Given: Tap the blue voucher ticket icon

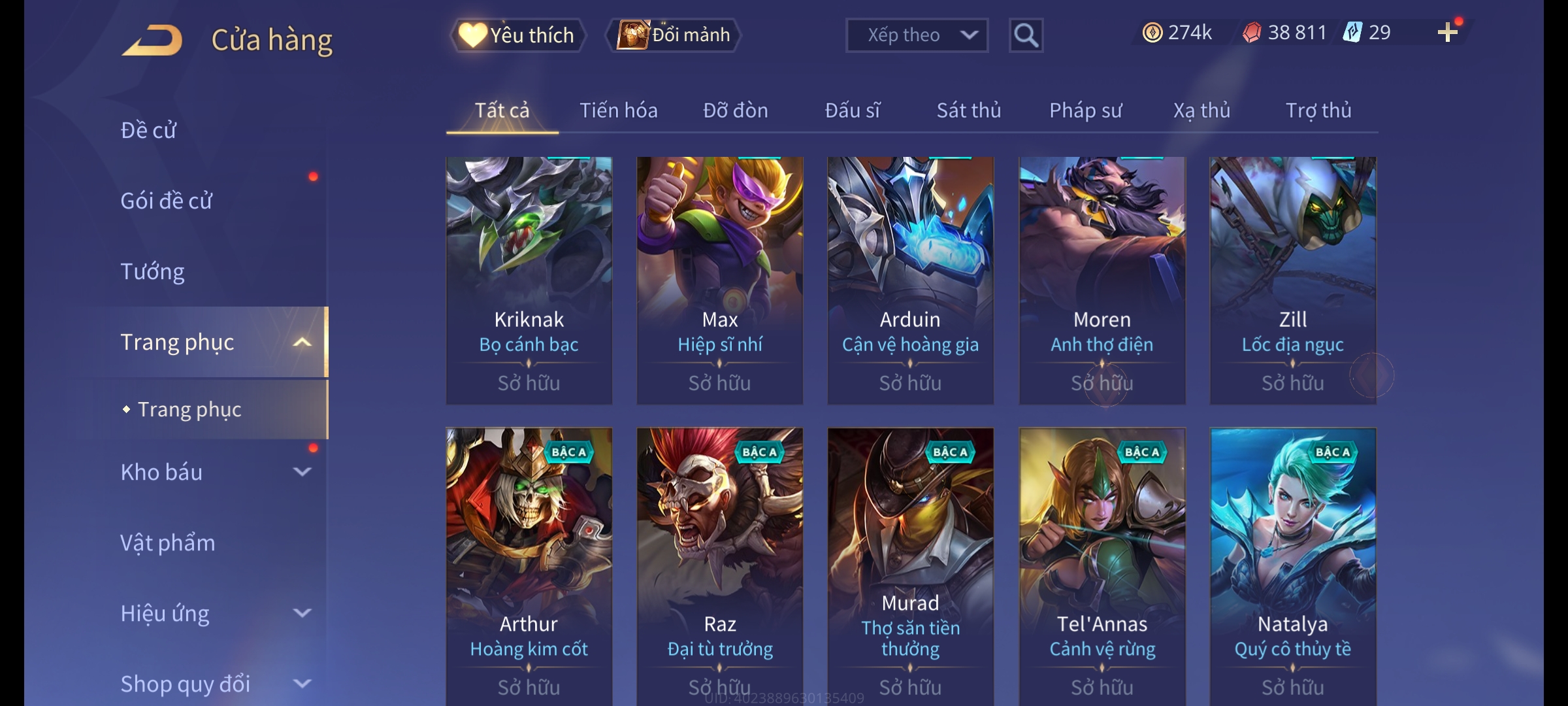Looking at the screenshot, I should 1352,32.
